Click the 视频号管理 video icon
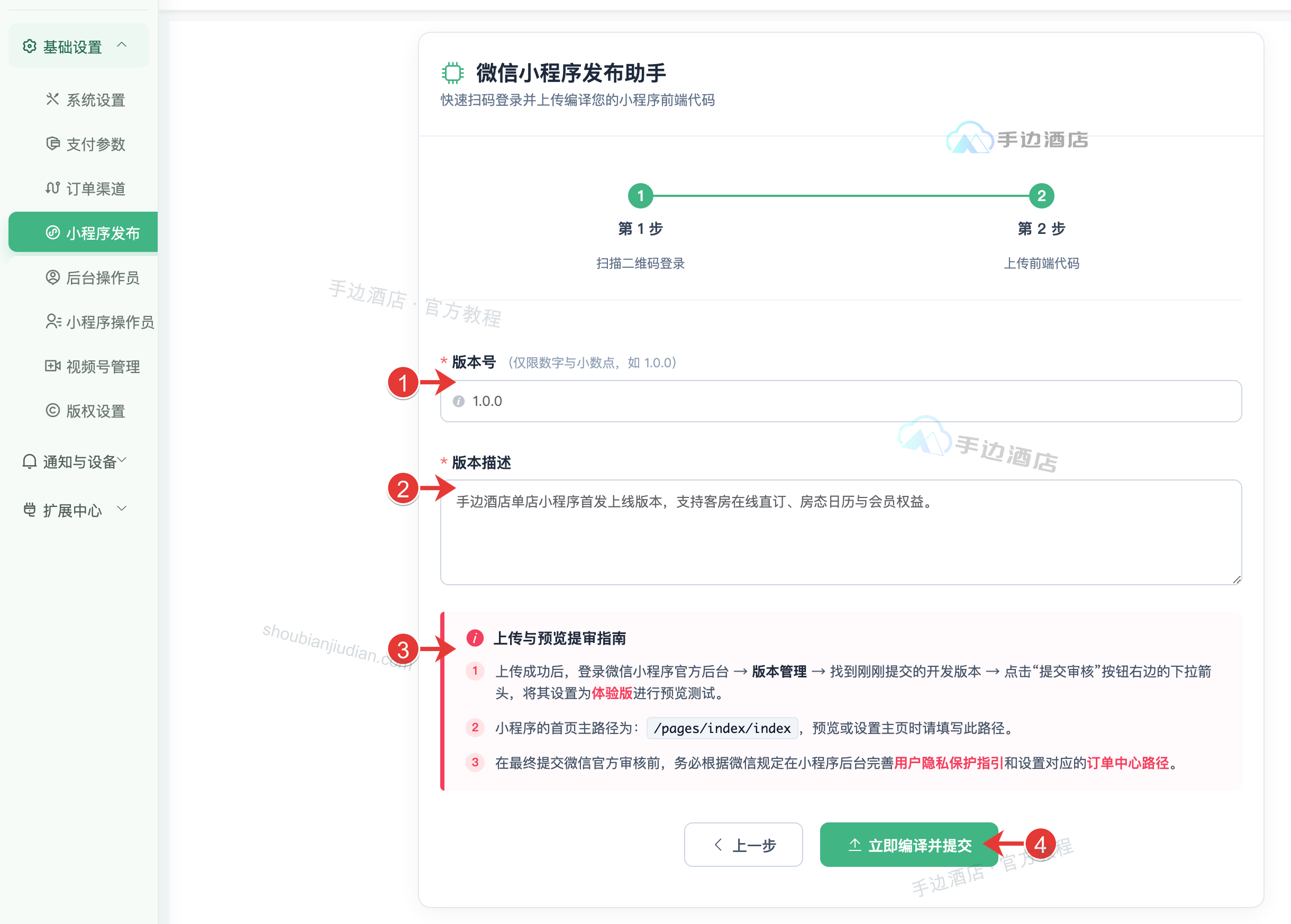 52,366
